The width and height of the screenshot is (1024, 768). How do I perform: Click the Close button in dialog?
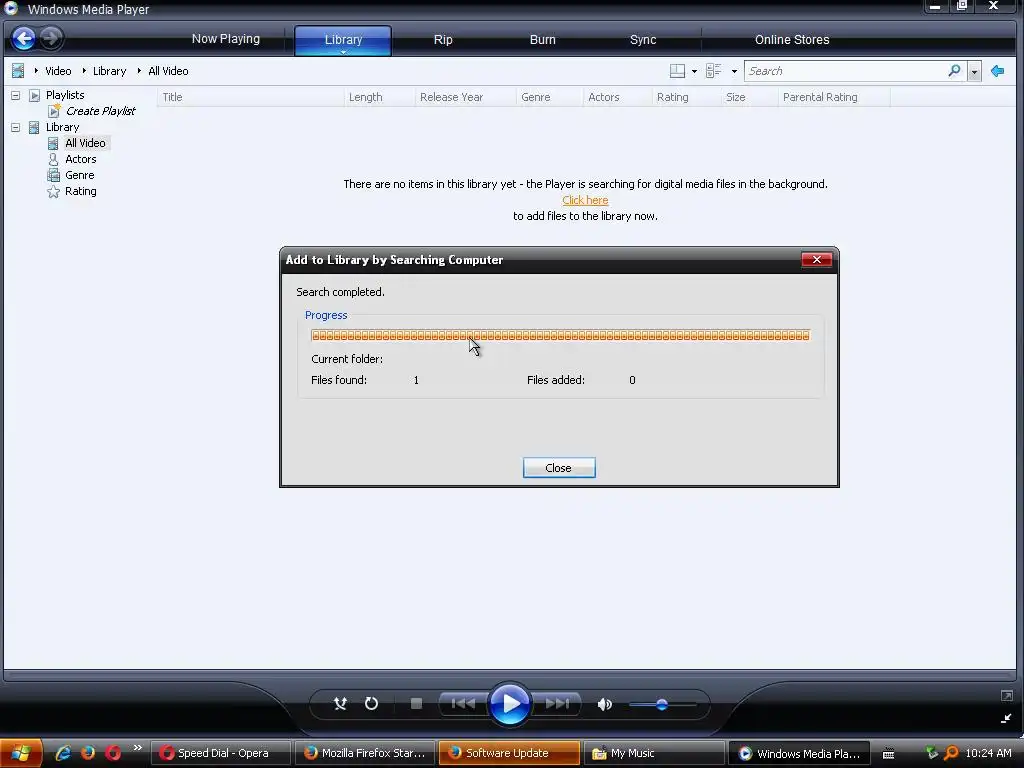coord(559,468)
